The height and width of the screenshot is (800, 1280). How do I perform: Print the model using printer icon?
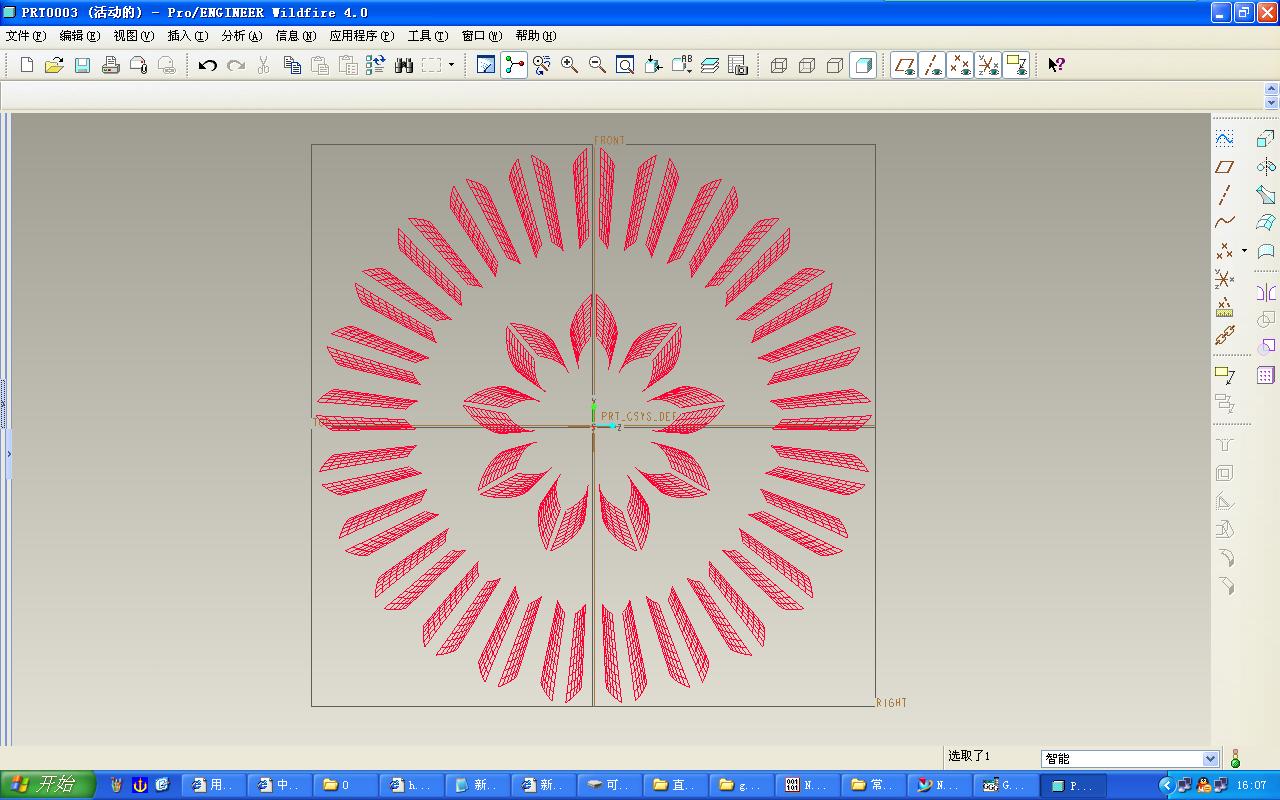tap(110, 65)
